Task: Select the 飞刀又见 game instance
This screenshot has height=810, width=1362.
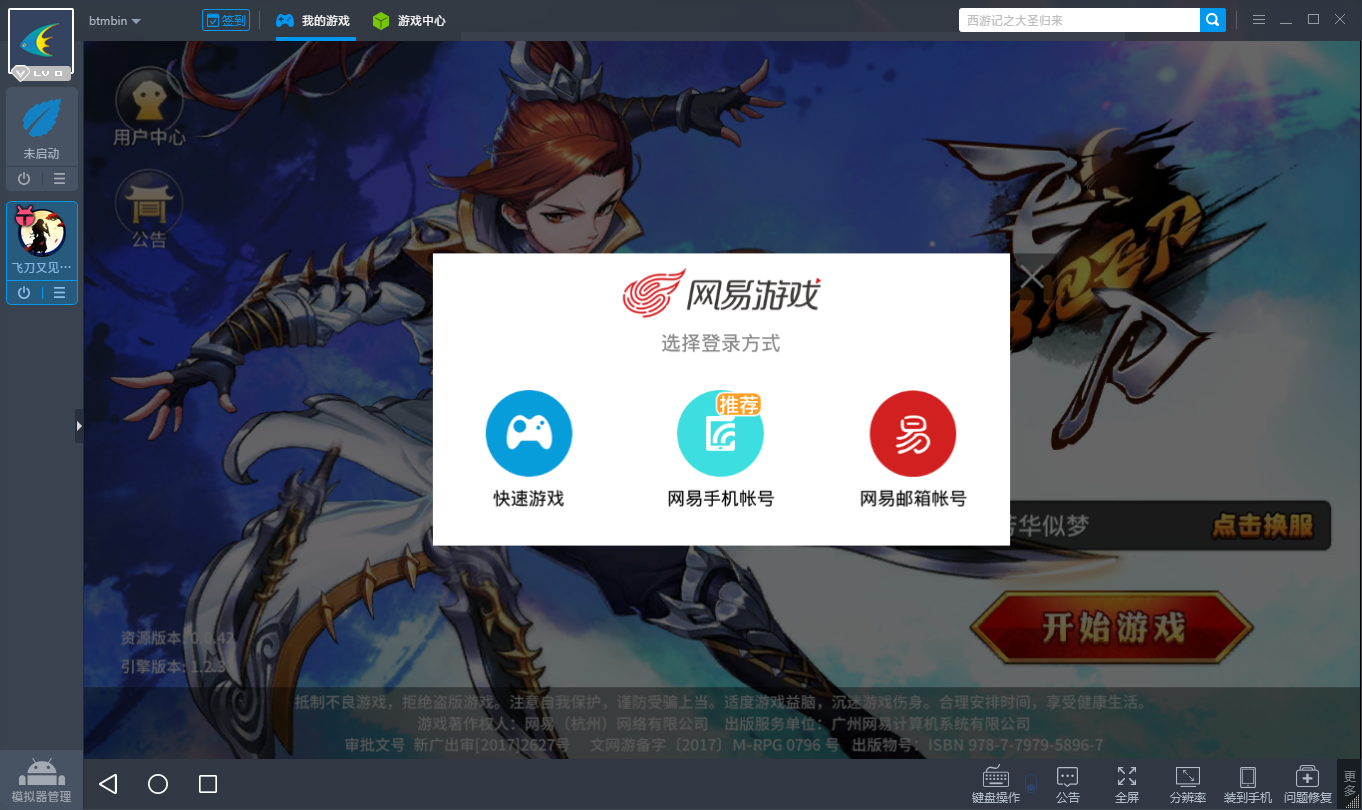Action: click(x=42, y=240)
